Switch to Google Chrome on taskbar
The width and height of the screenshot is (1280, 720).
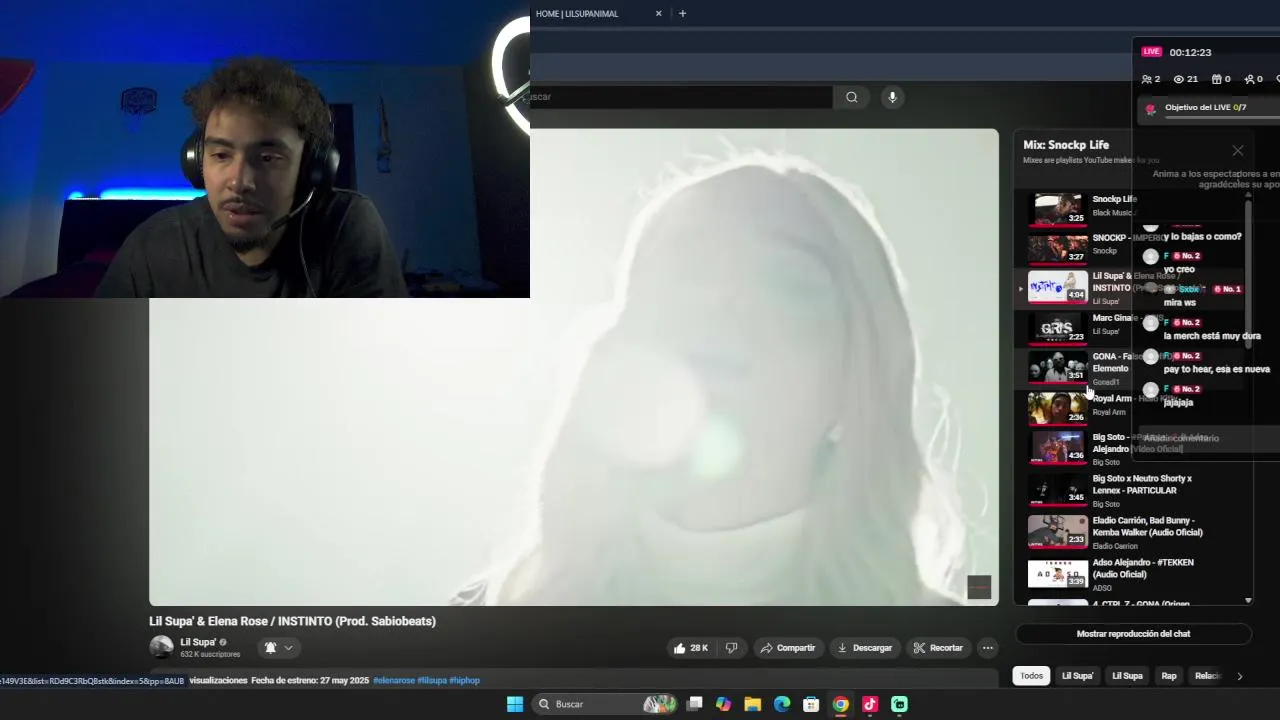841,704
